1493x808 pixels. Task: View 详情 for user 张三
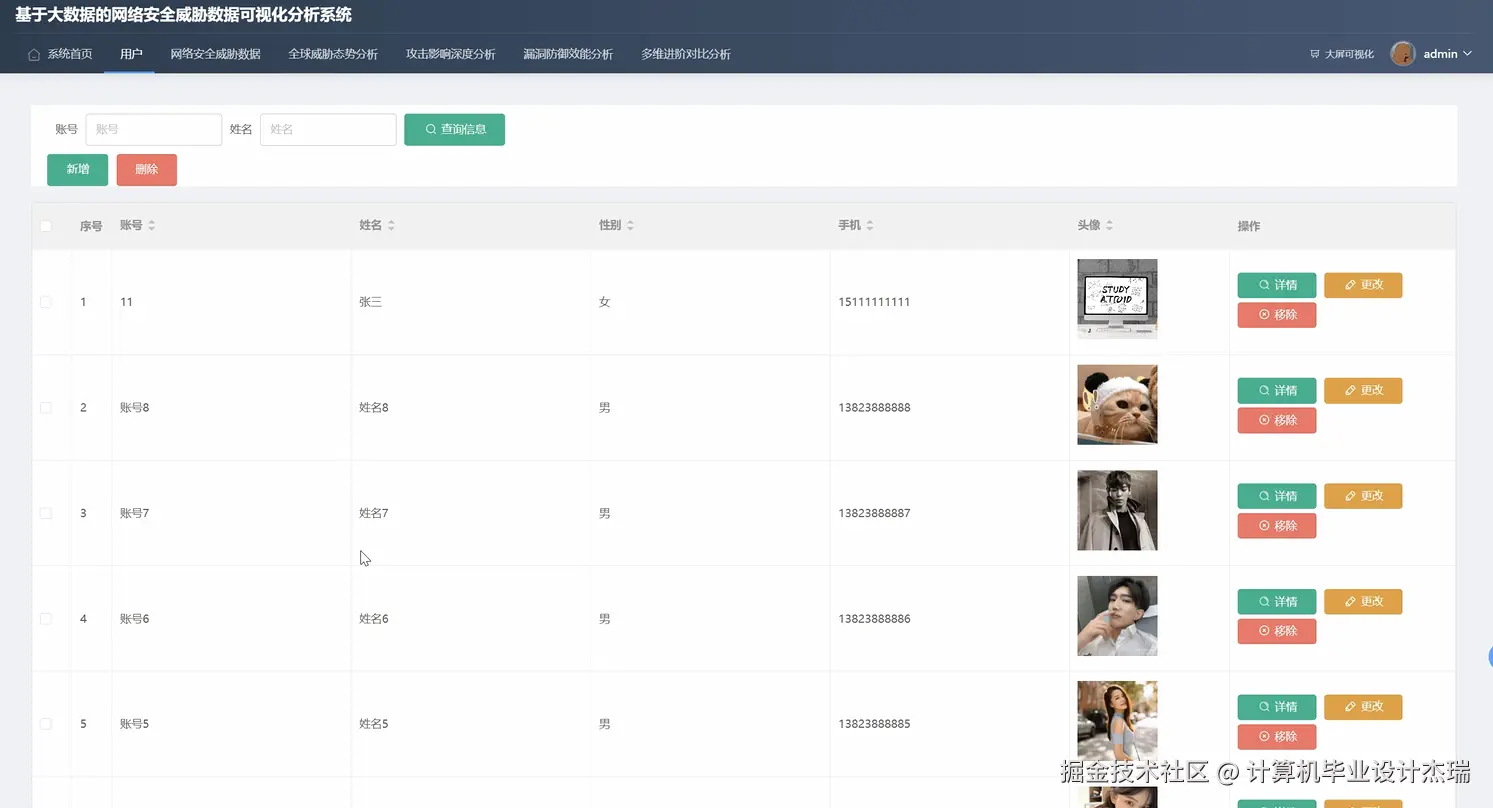tap(1277, 285)
